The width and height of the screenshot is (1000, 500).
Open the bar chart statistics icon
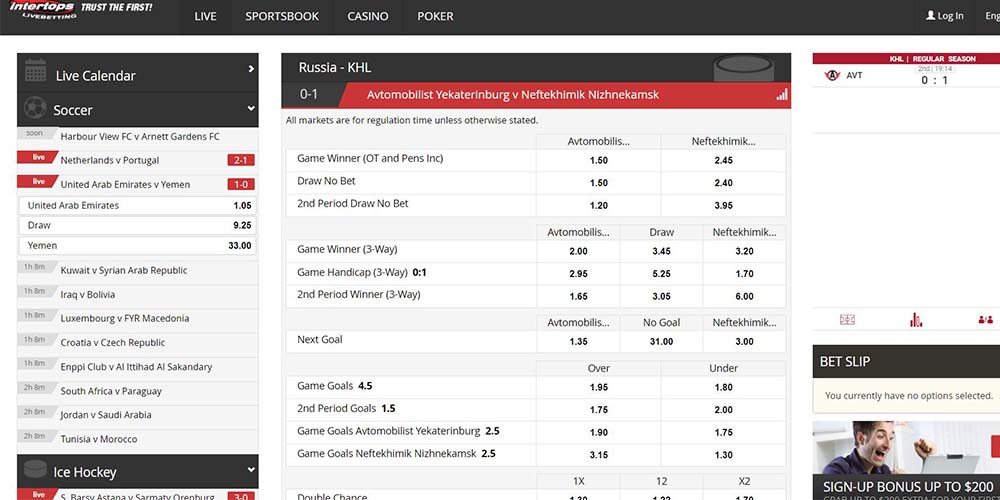tap(915, 320)
